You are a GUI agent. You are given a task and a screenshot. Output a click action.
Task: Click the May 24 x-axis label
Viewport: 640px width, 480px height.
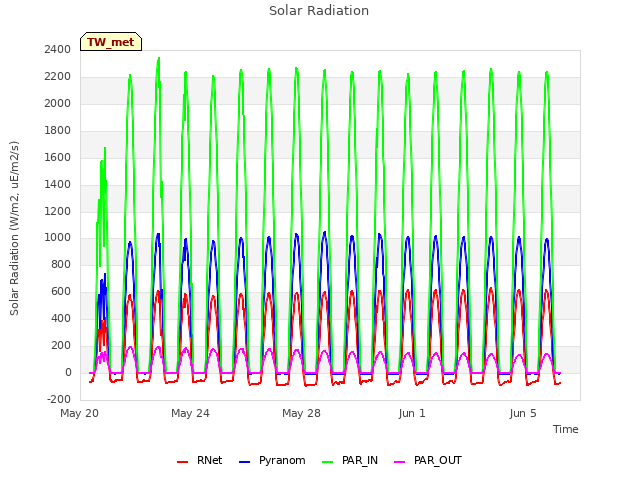click(190, 413)
